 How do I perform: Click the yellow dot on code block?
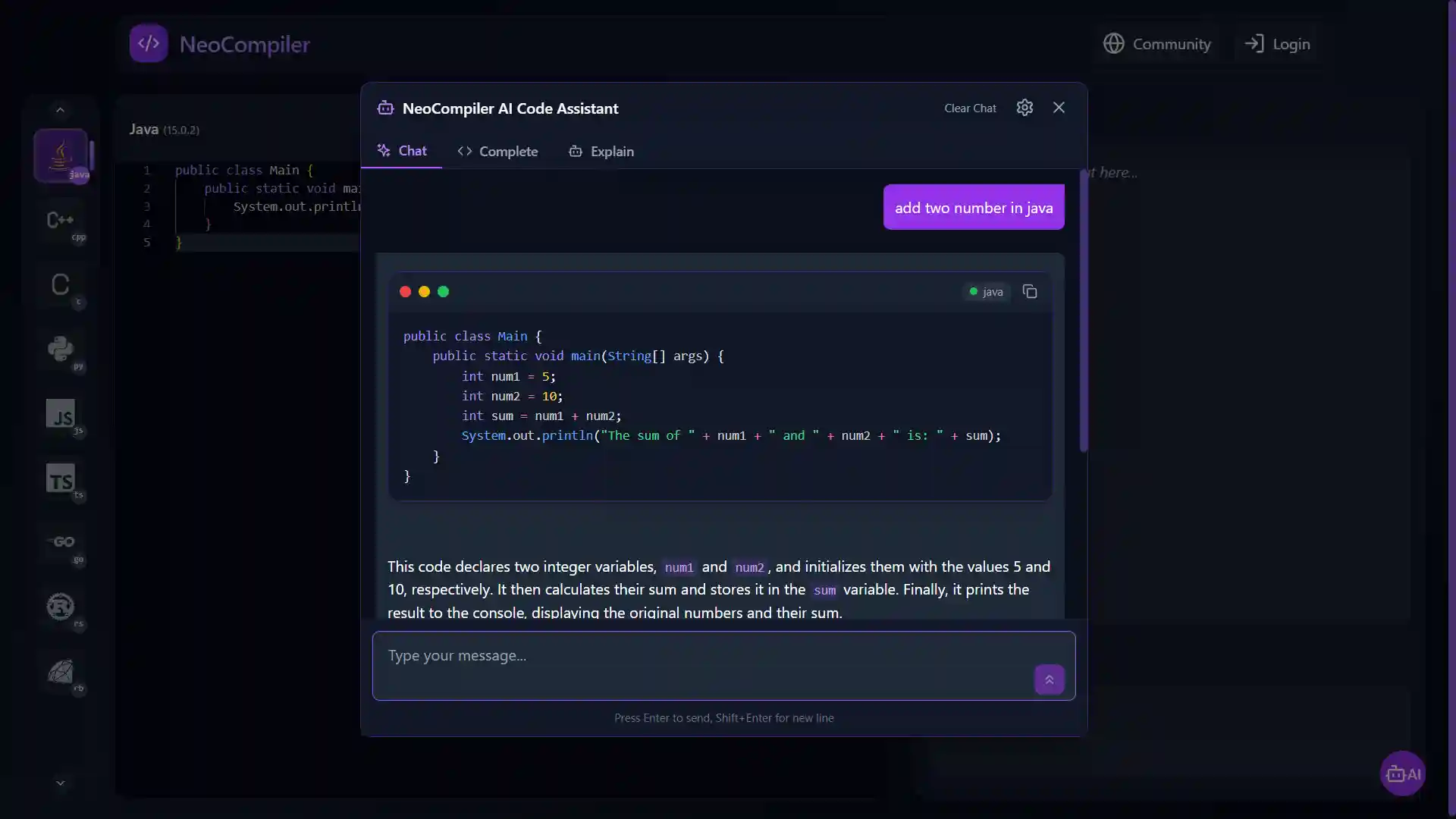tap(424, 291)
